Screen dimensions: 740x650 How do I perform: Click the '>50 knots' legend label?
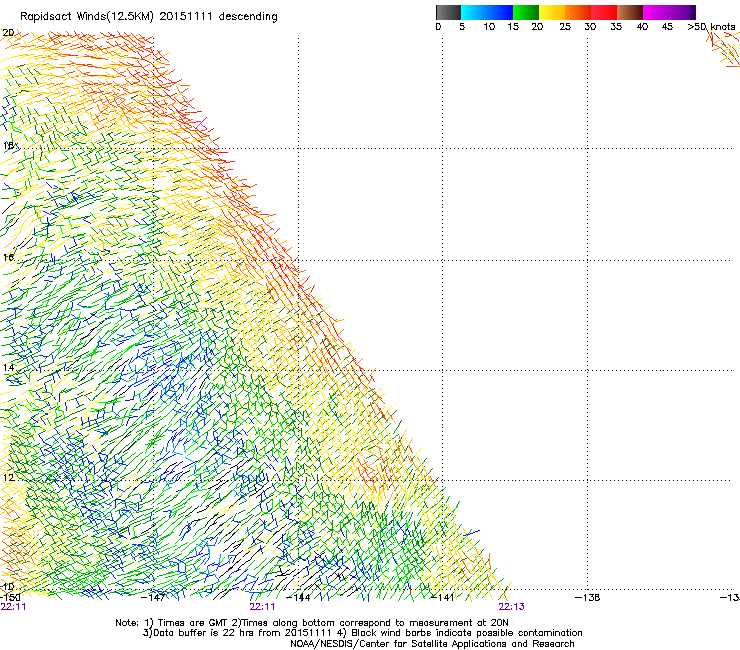(711, 27)
